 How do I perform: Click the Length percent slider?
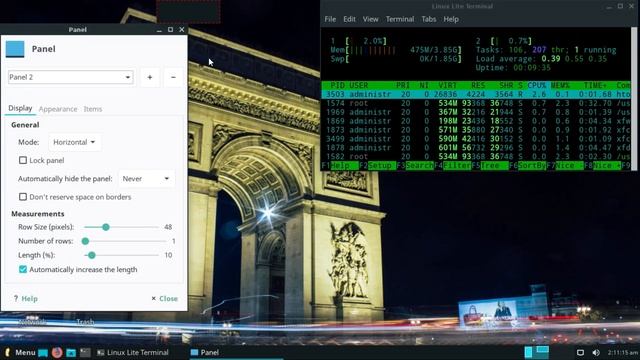coord(121,255)
